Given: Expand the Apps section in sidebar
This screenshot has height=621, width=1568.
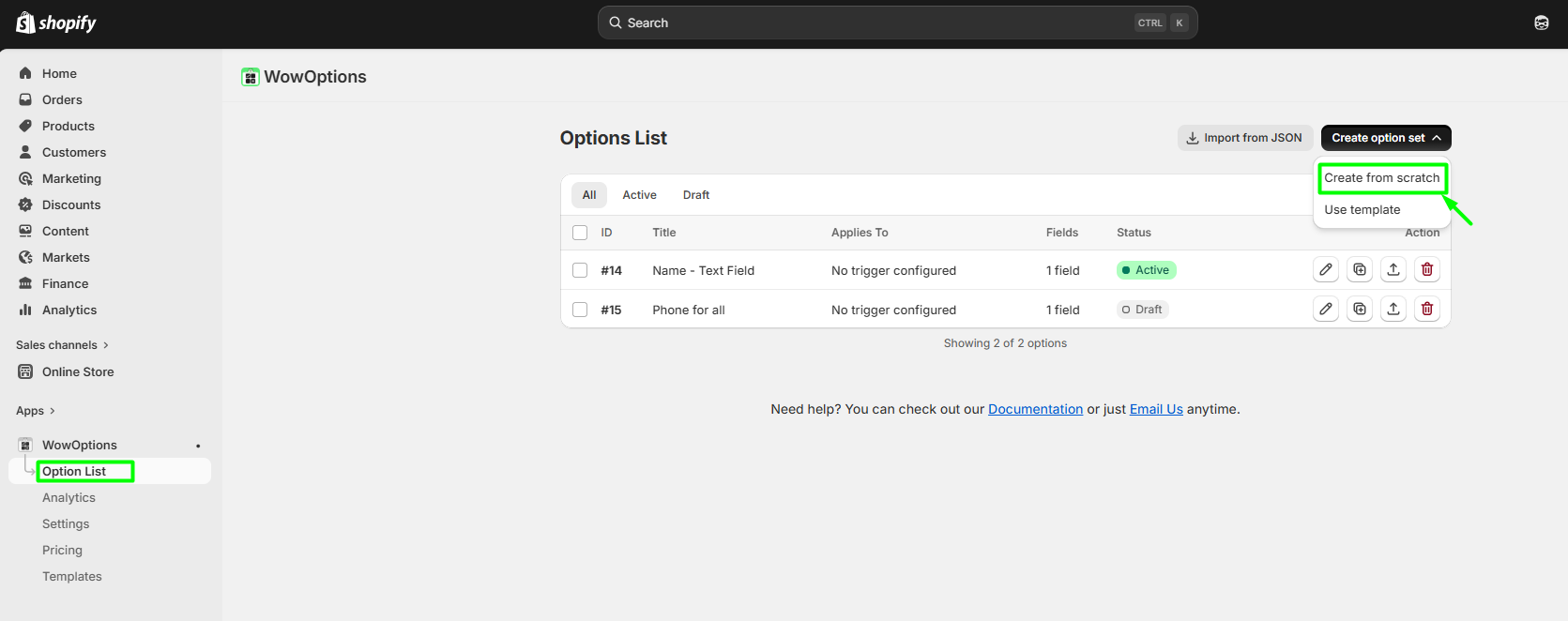Looking at the screenshot, I should (36, 411).
